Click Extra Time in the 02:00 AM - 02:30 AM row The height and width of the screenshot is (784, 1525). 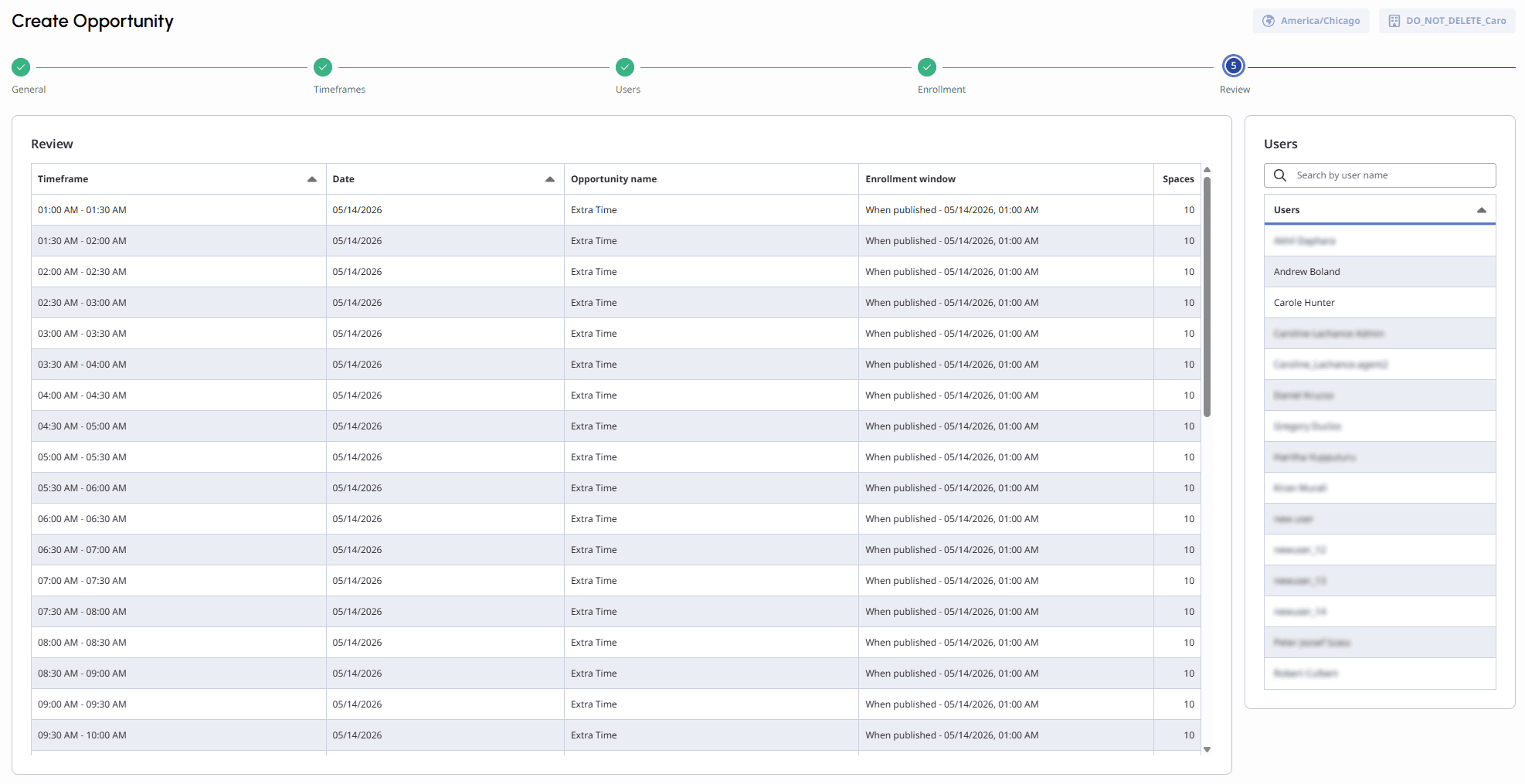(x=594, y=272)
